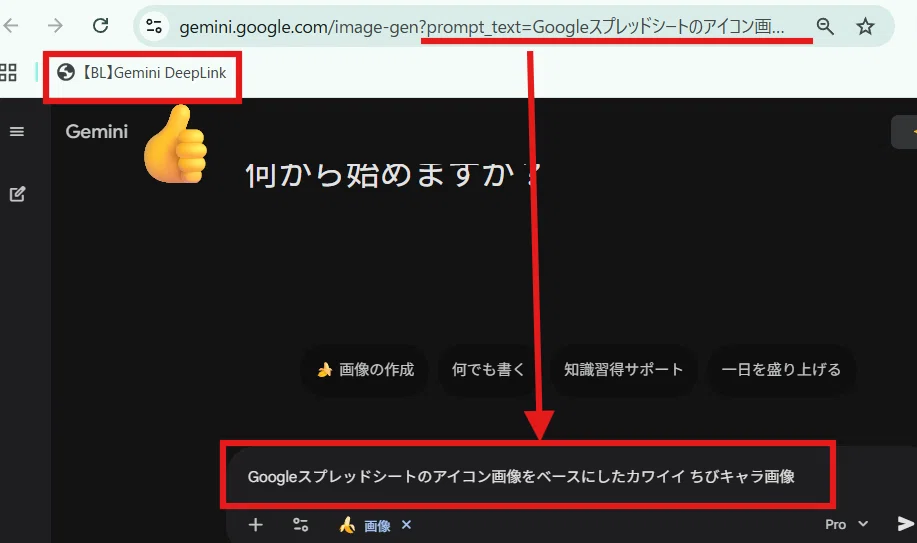Open the apps grid in bookmarks bar

8,73
